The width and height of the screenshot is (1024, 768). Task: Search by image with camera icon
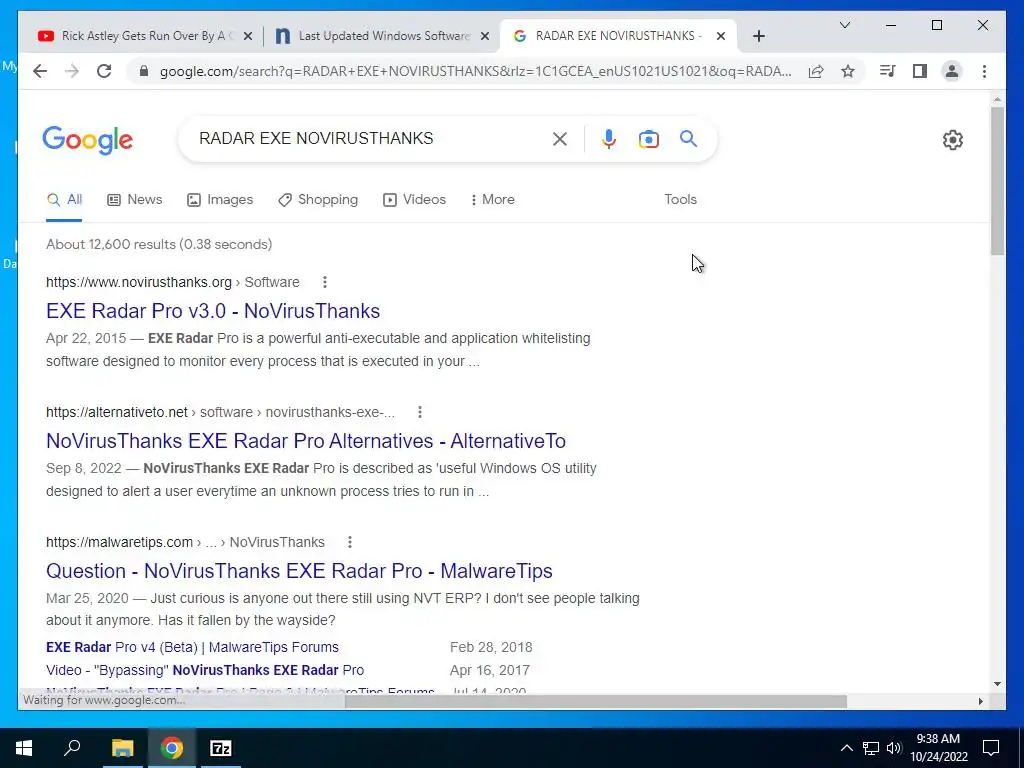coord(648,138)
